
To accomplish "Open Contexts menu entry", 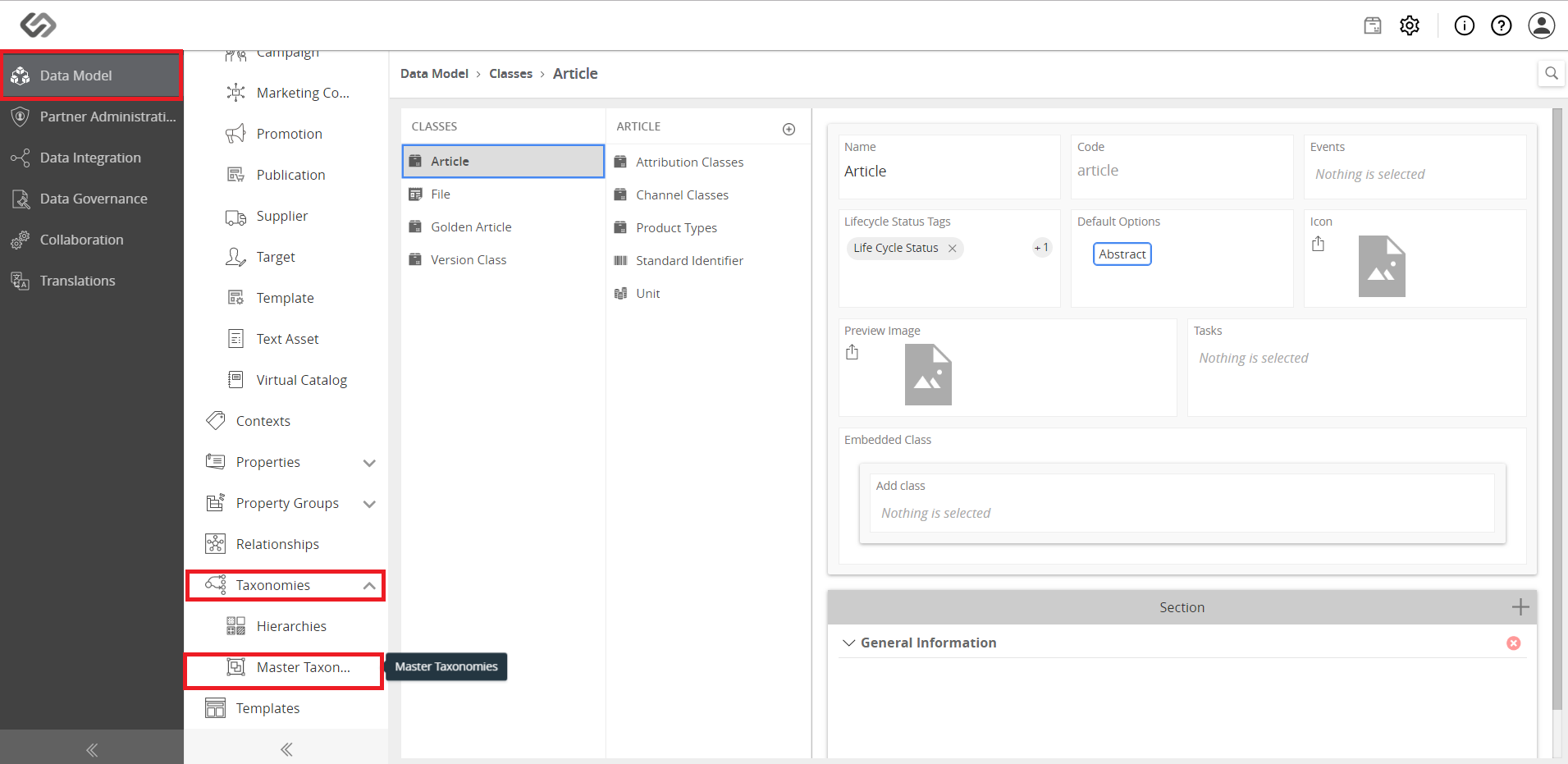I will coord(286,421).
